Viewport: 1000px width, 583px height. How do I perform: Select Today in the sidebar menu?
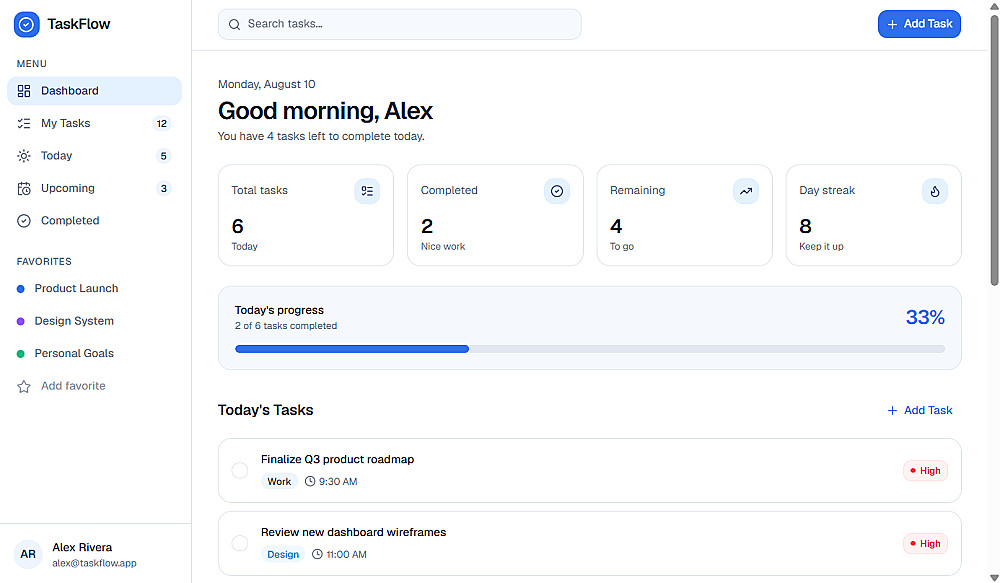click(94, 156)
